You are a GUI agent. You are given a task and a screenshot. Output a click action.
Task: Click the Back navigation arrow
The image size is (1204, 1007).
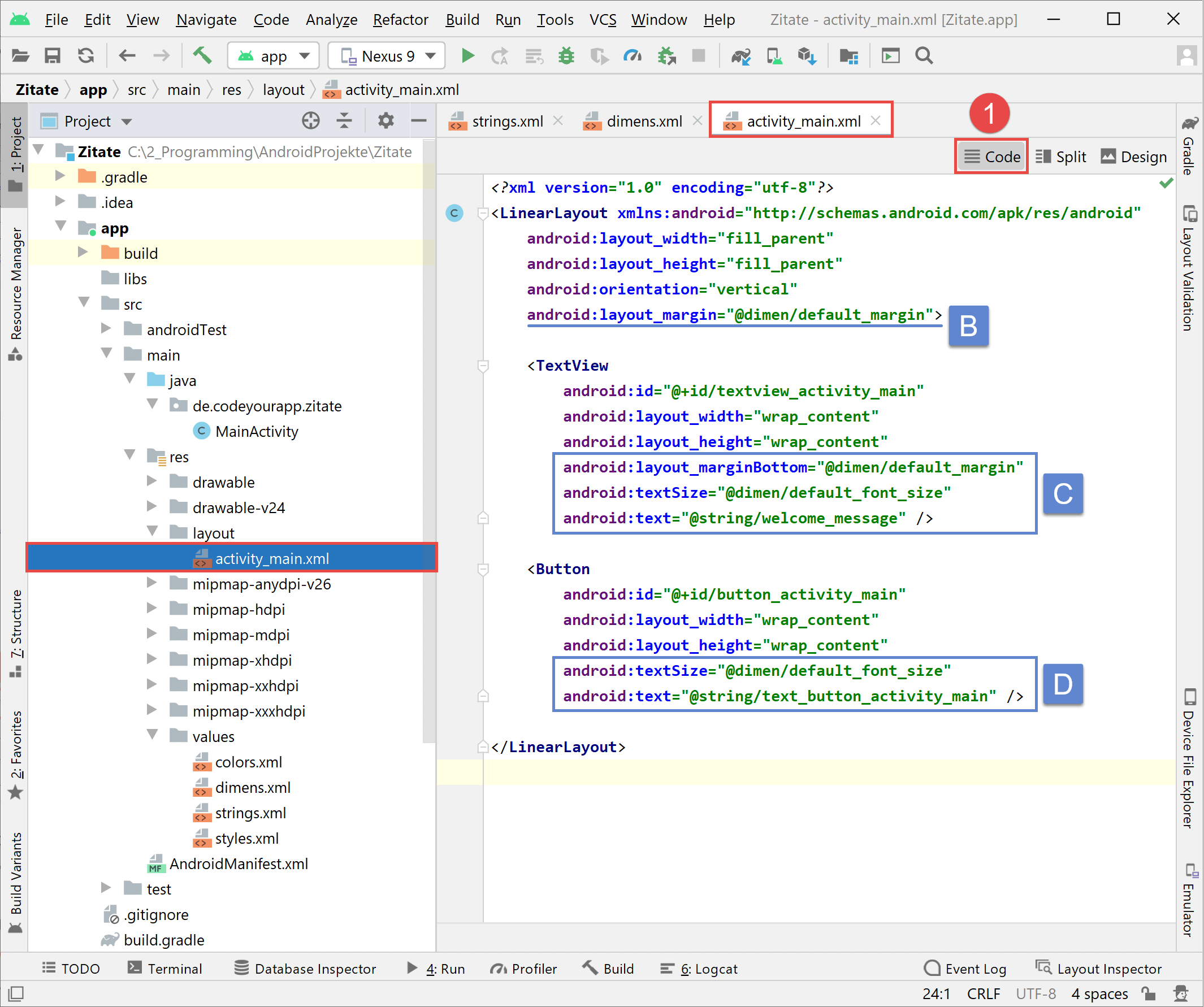click(127, 56)
